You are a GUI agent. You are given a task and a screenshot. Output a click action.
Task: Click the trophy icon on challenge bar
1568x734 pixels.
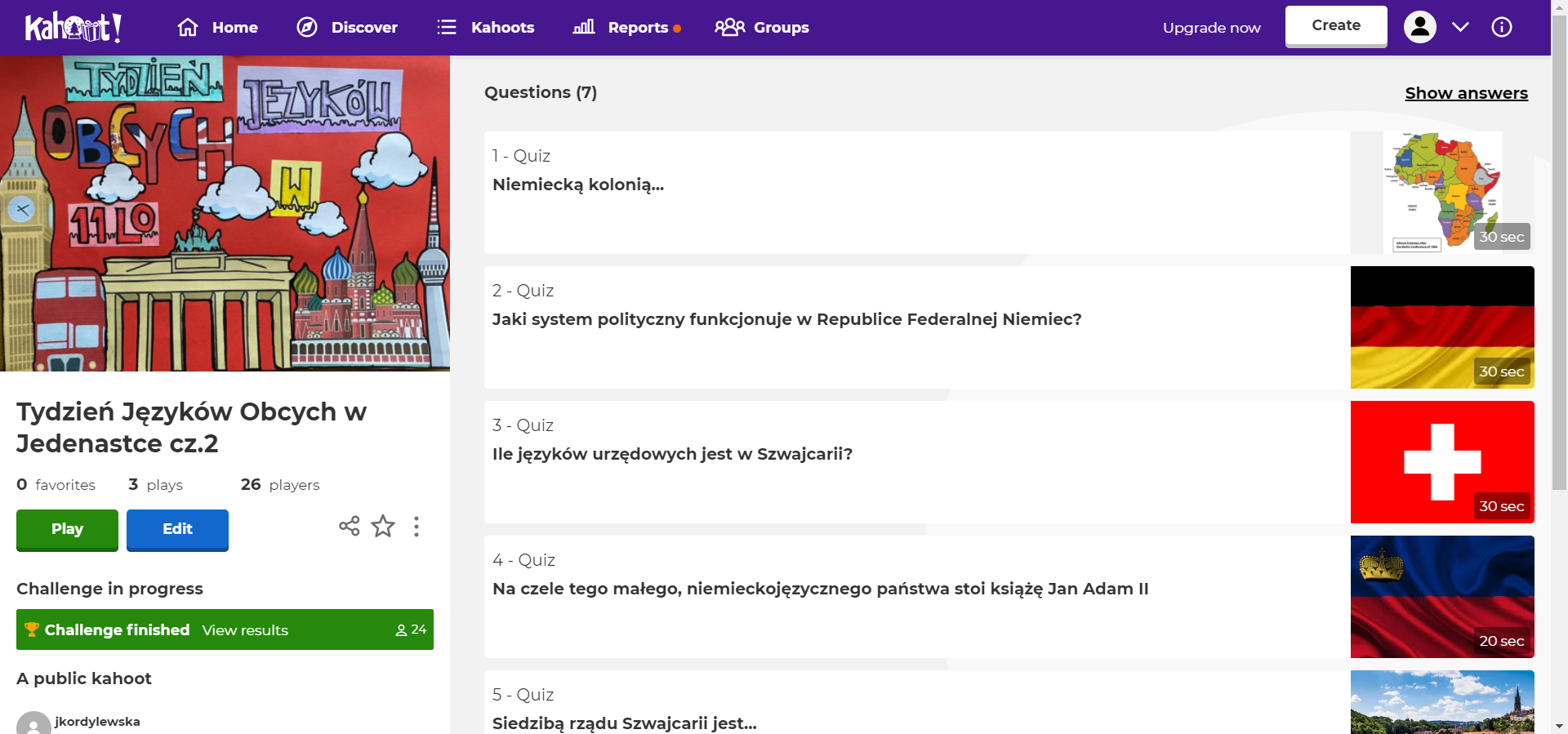(32, 629)
